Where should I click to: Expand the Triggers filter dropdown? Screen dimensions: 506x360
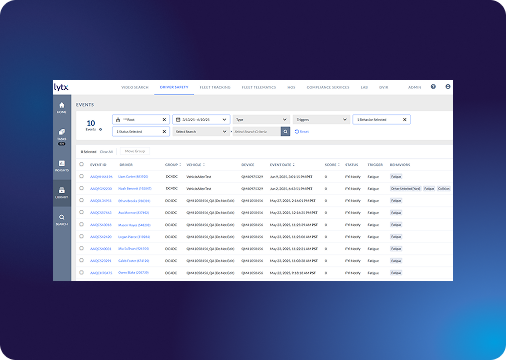click(x=321, y=120)
